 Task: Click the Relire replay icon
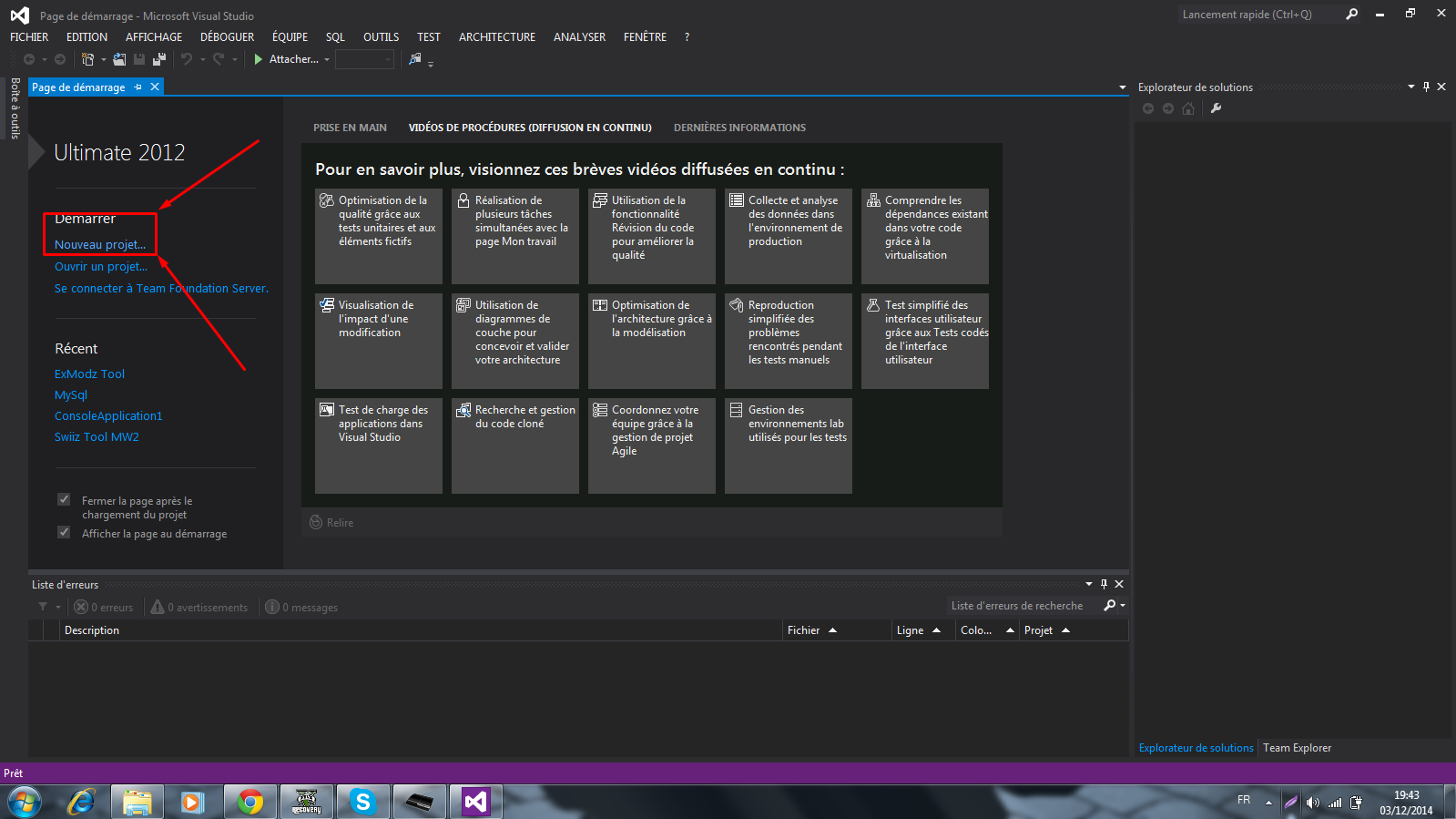(x=316, y=522)
